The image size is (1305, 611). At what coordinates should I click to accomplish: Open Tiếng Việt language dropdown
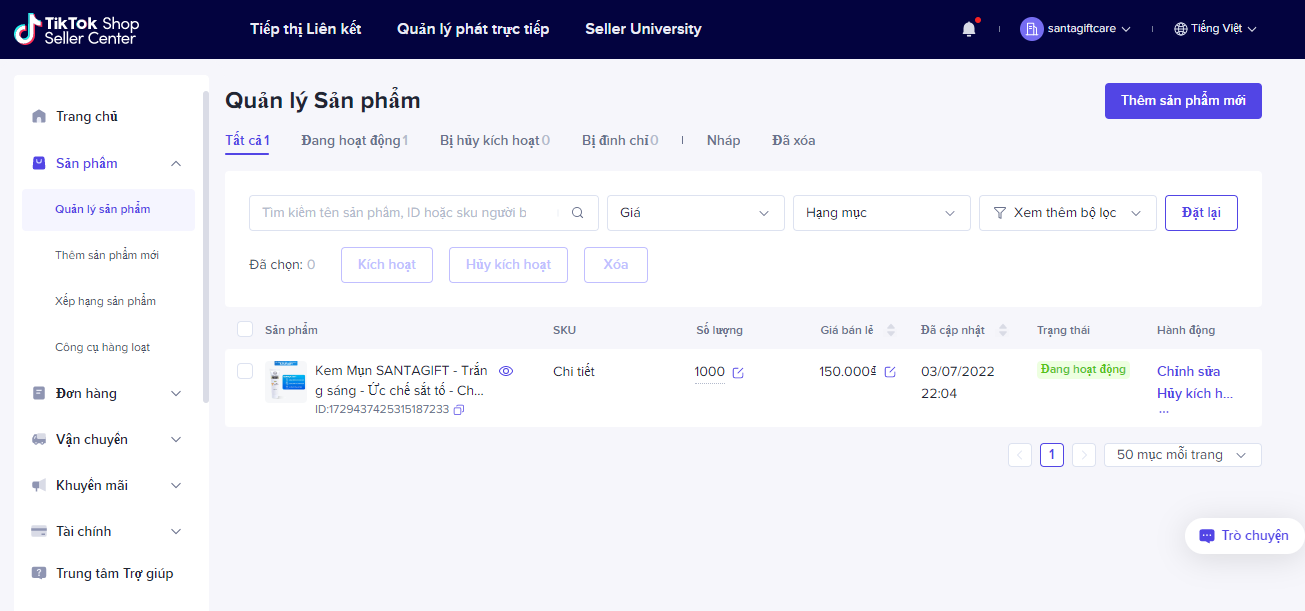[x=1215, y=29]
